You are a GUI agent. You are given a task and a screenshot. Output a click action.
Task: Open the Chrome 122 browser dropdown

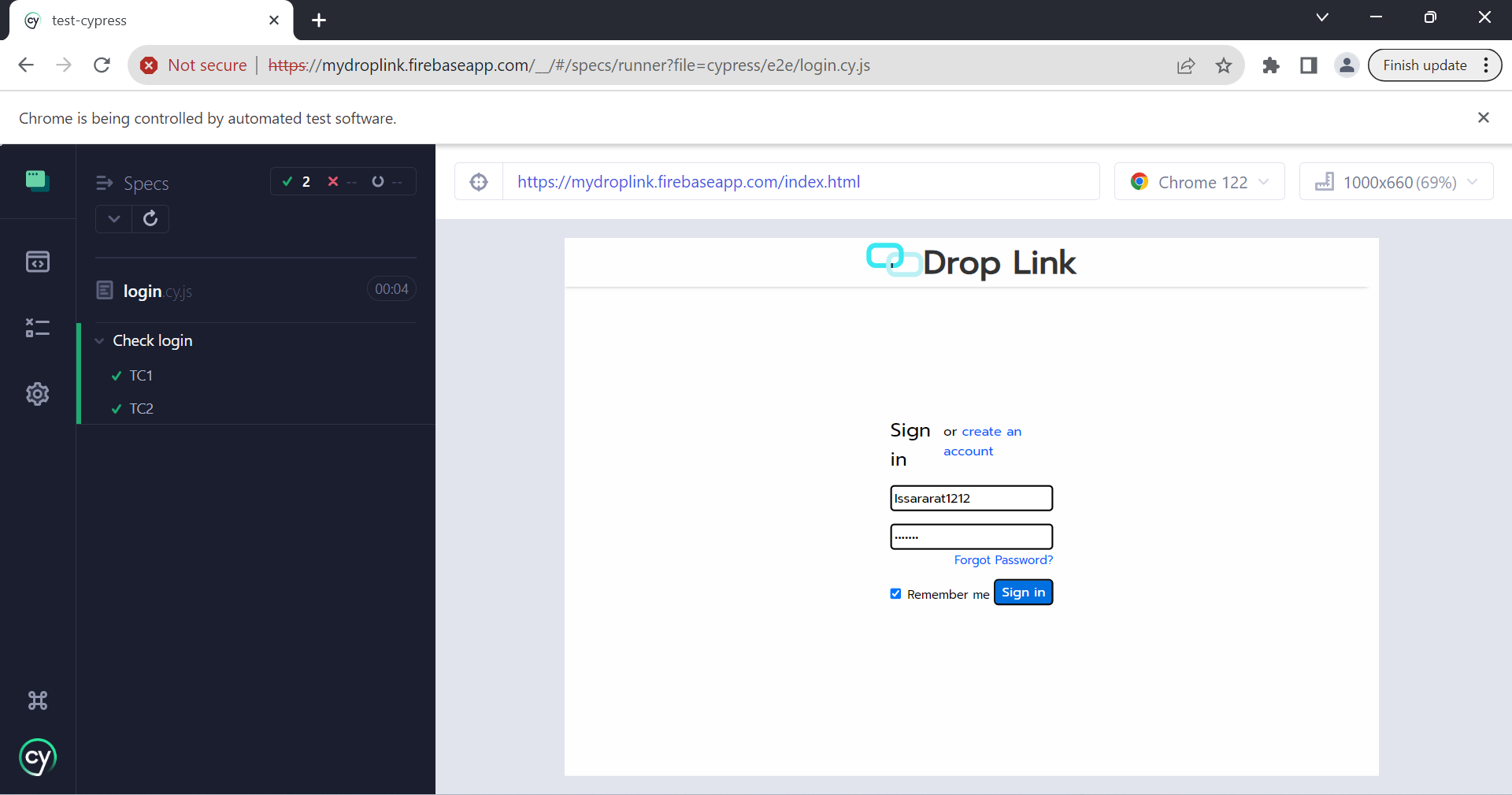(x=1199, y=182)
